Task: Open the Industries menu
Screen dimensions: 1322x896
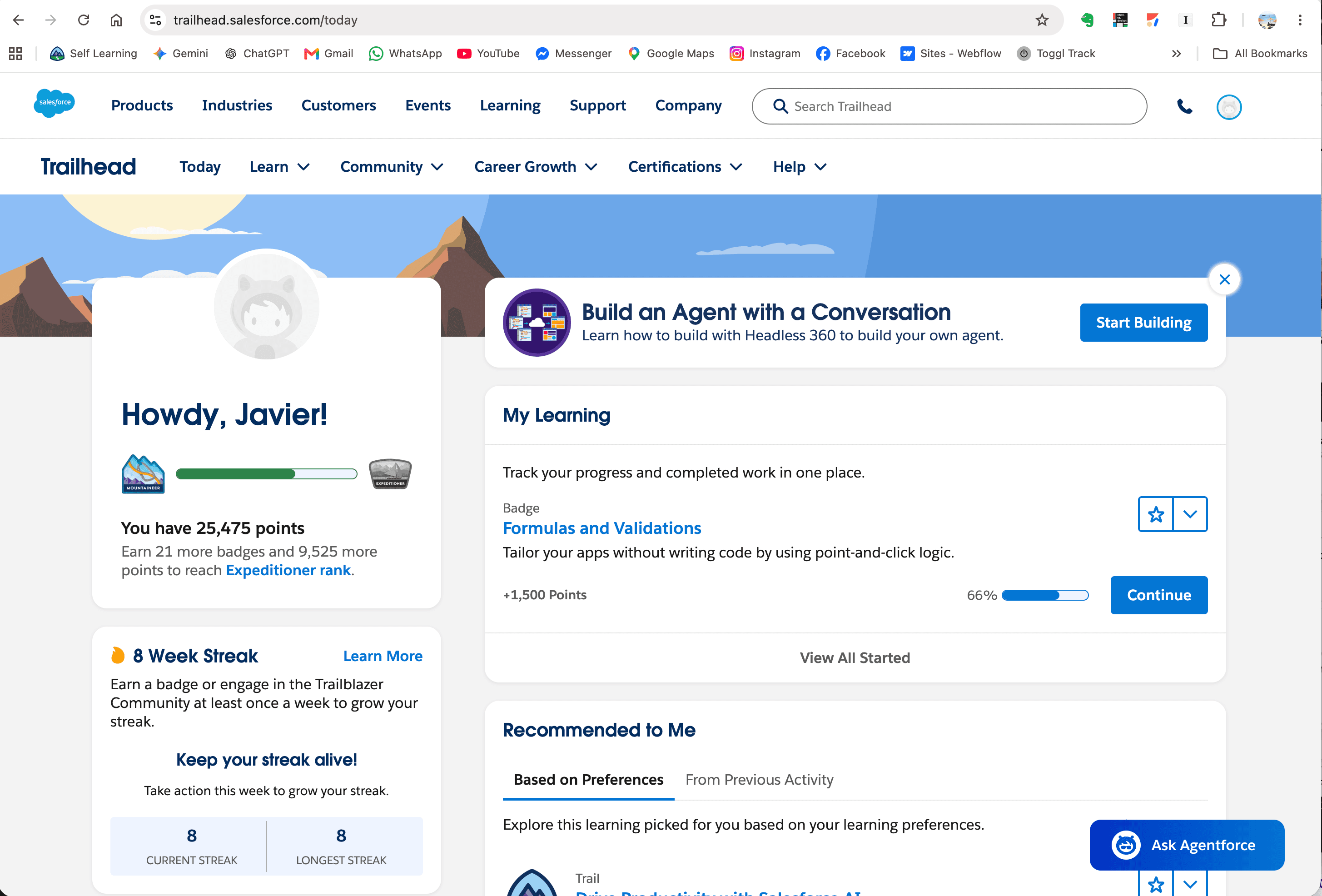Action: point(237,105)
